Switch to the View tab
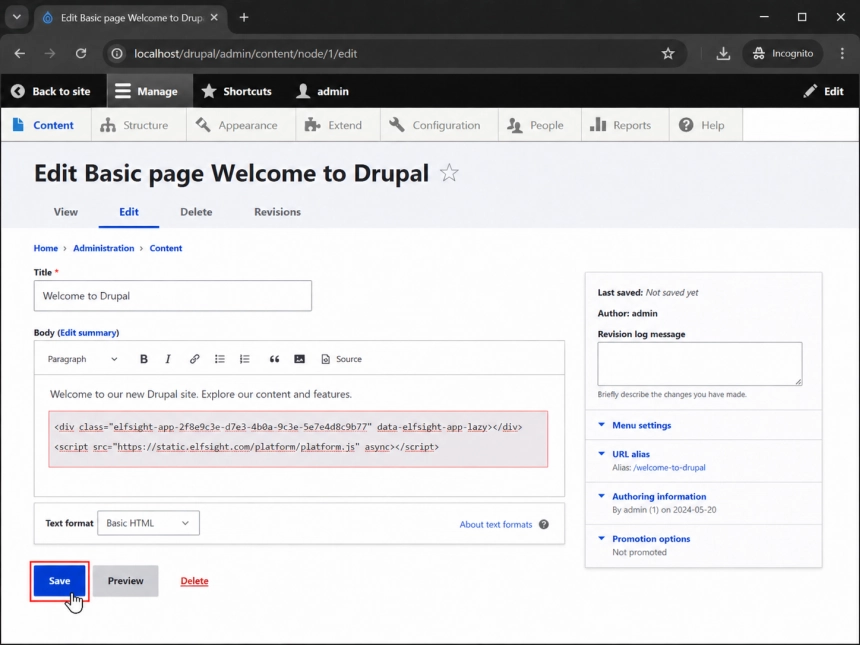Viewport: 860px width, 645px height. pyautogui.click(x=66, y=212)
